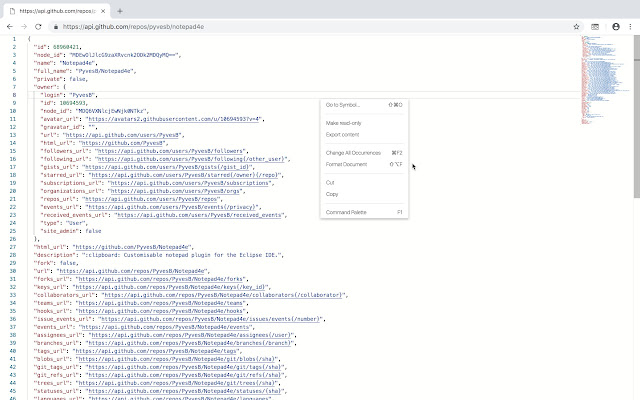Reload the page with refresh icon
The image size is (640, 400).
click(x=38, y=27)
